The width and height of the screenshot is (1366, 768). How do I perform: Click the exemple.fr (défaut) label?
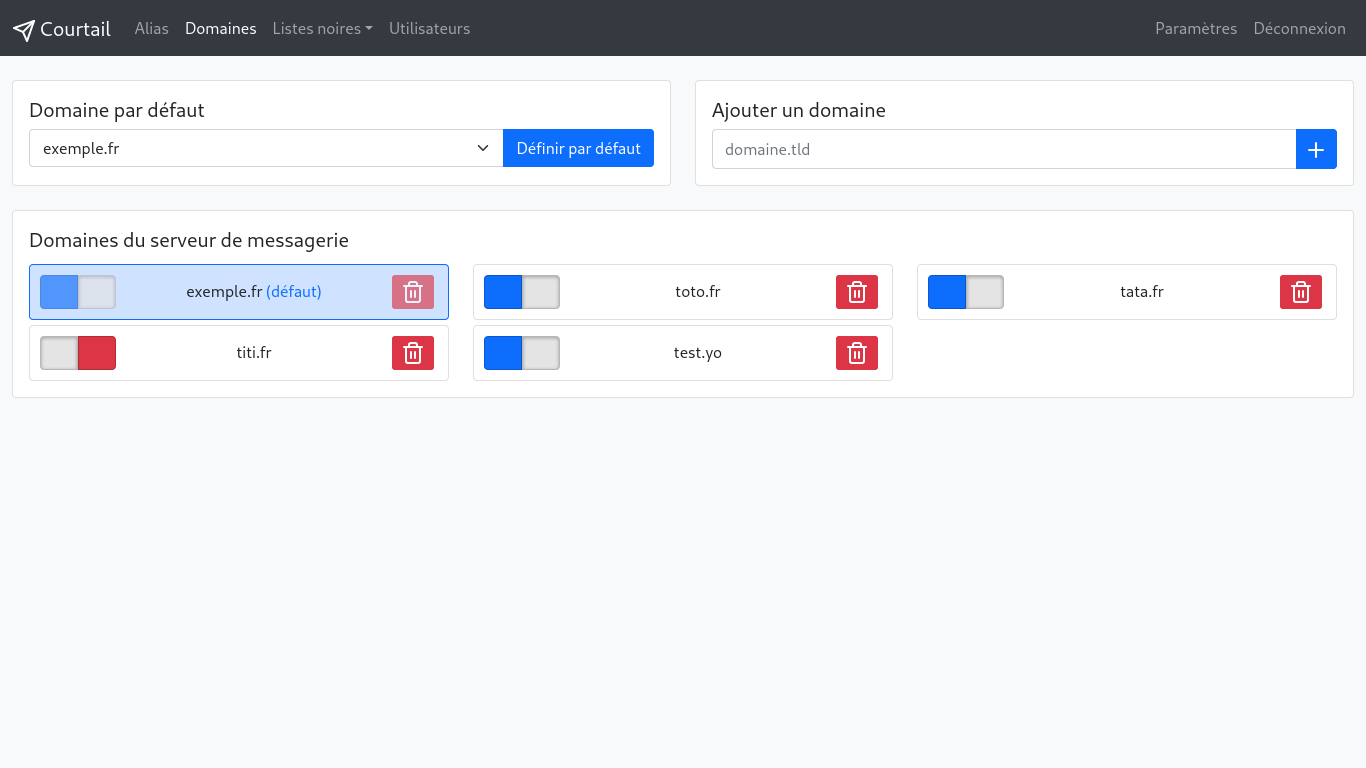(254, 292)
